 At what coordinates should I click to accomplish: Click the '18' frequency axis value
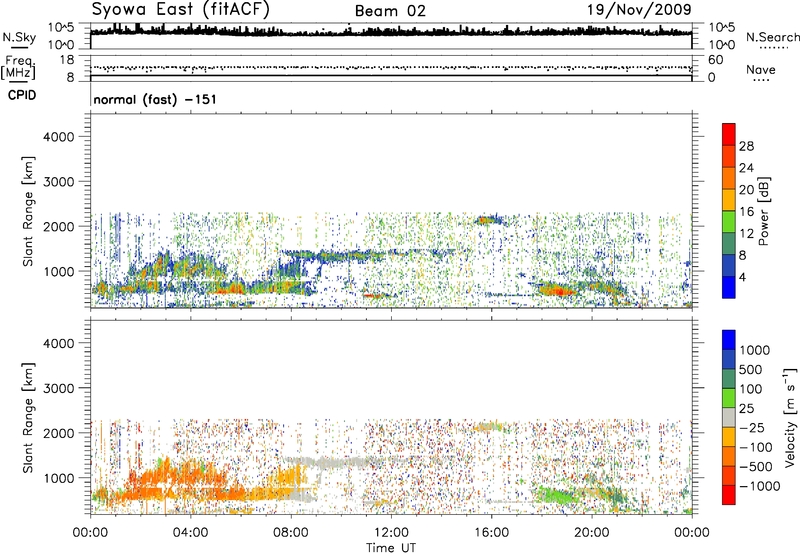(67, 60)
